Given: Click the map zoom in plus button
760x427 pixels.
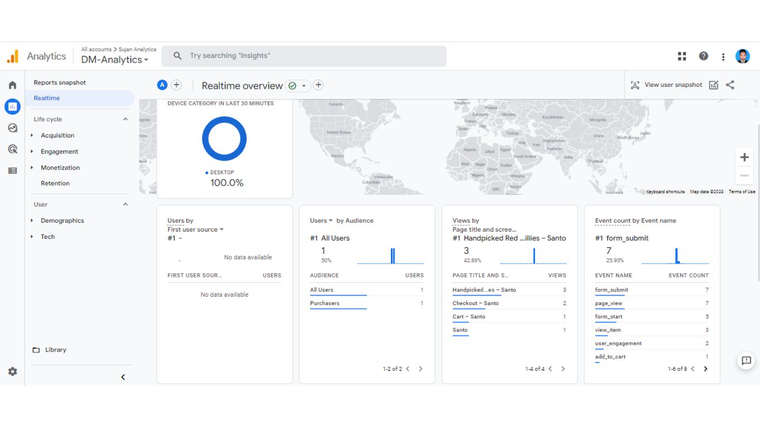Looking at the screenshot, I should point(744,157).
